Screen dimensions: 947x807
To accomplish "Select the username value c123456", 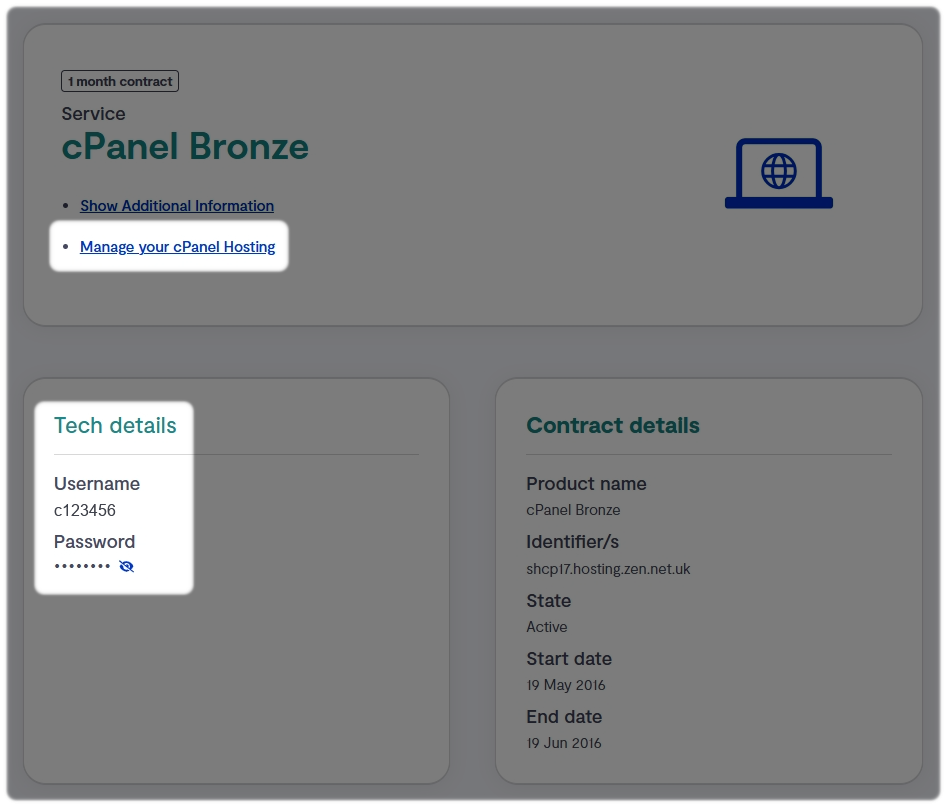I will point(85,510).
